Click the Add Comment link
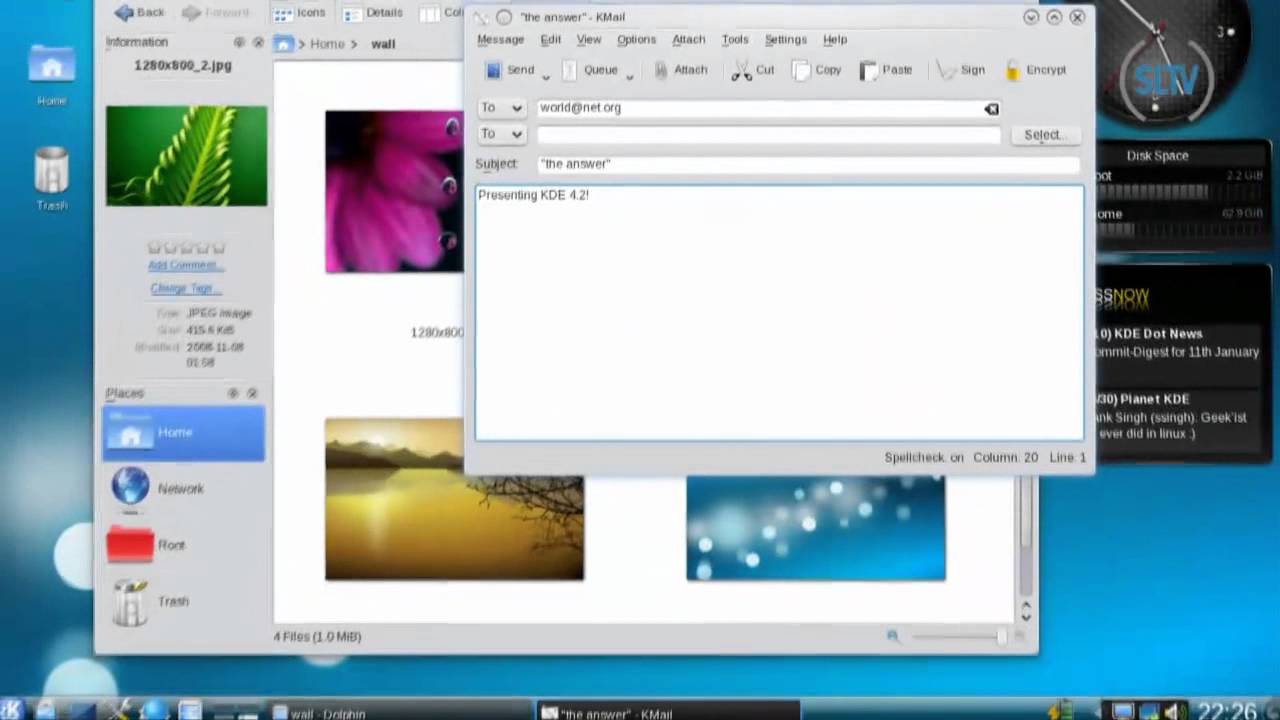The height and width of the screenshot is (720, 1280). click(x=185, y=265)
